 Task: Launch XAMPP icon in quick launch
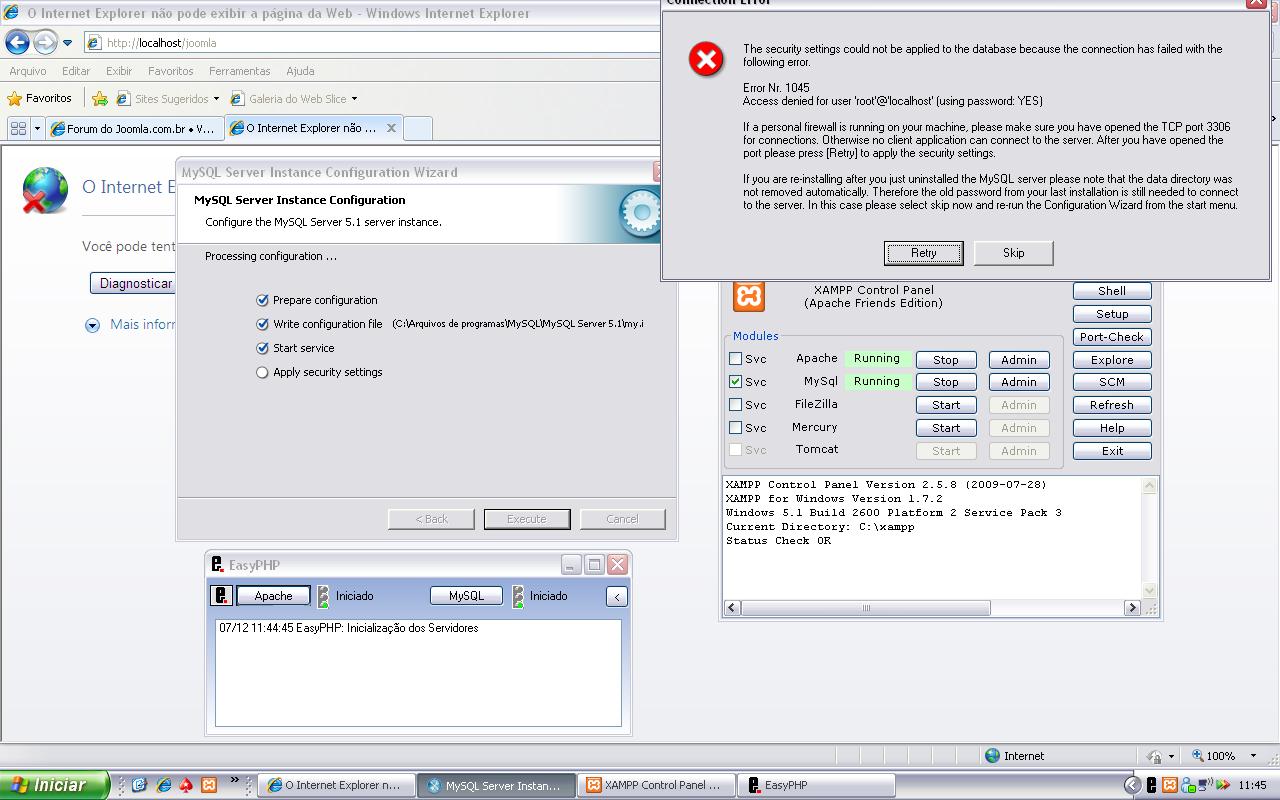(x=209, y=785)
